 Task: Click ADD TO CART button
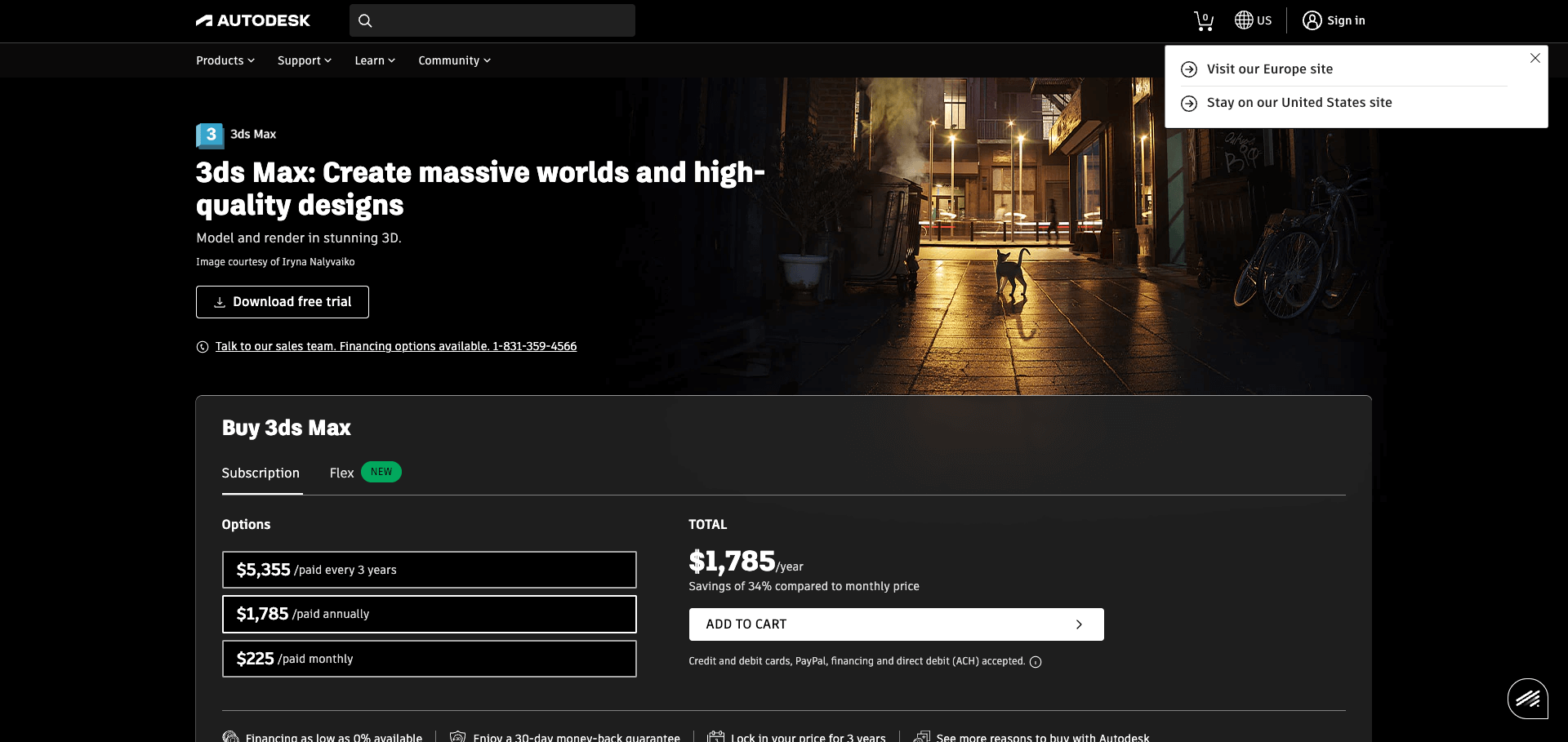click(x=896, y=624)
